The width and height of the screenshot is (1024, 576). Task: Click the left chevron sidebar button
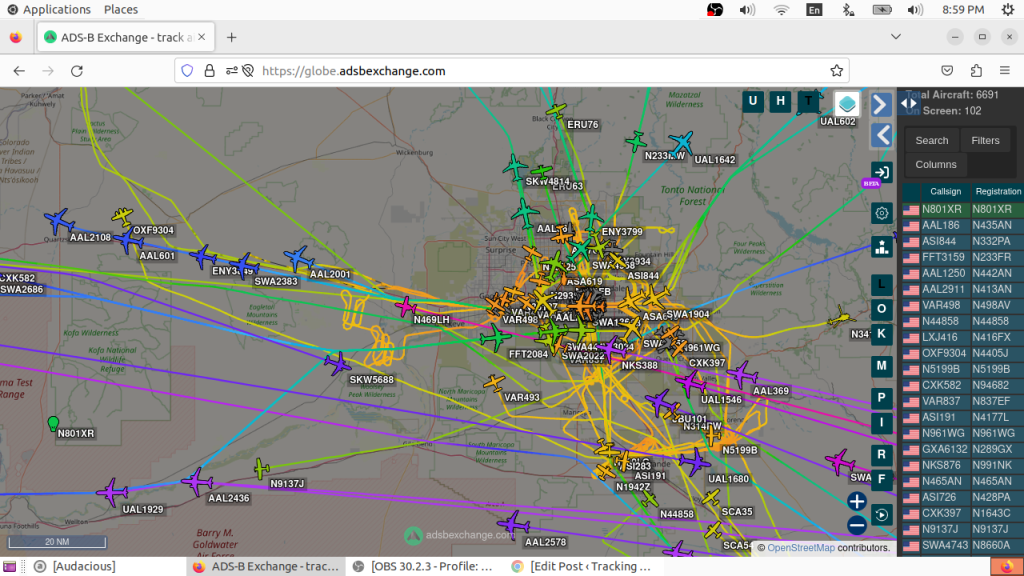[x=881, y=135]
